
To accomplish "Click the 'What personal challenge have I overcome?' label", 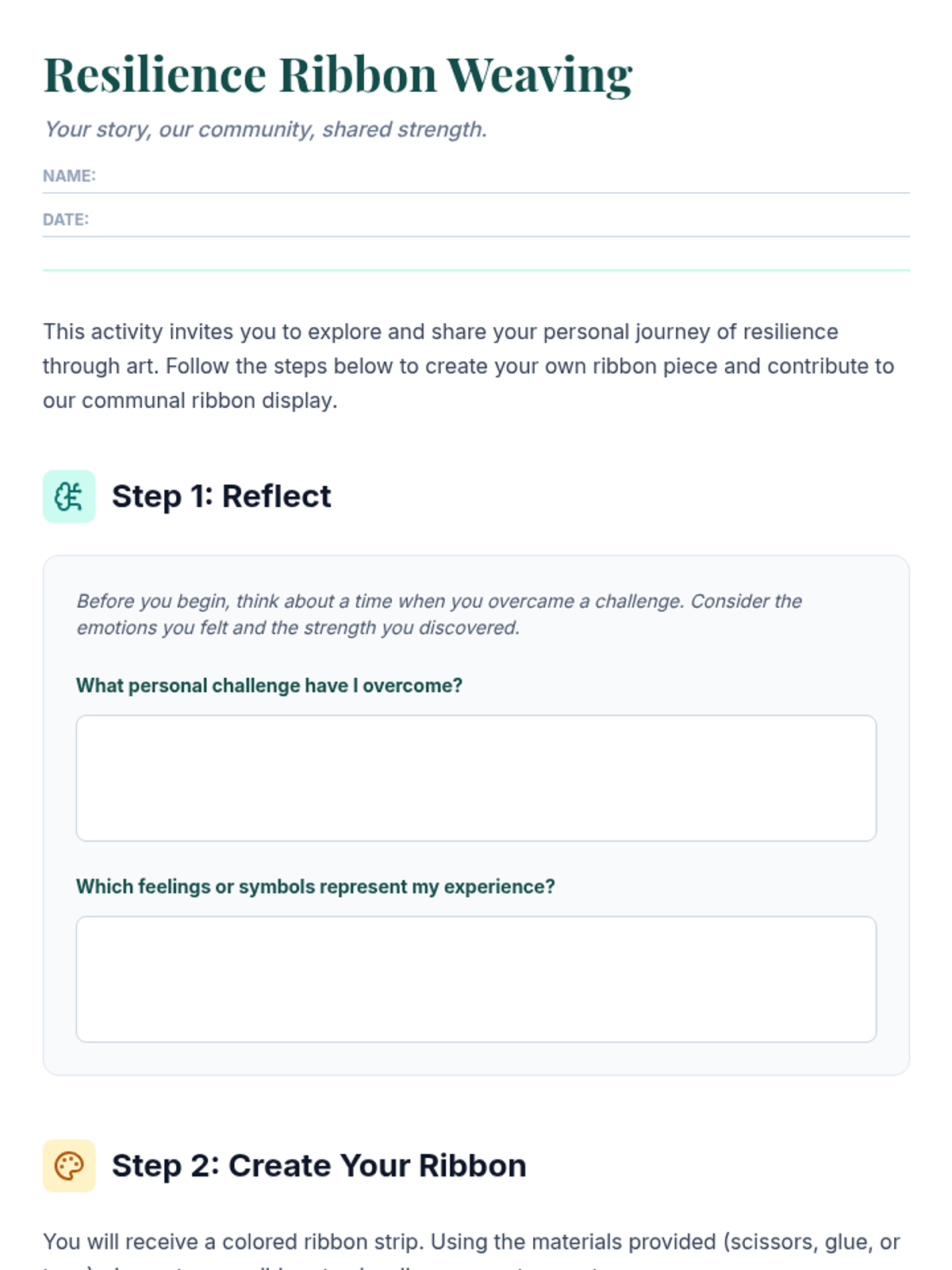I will point(269,686).
